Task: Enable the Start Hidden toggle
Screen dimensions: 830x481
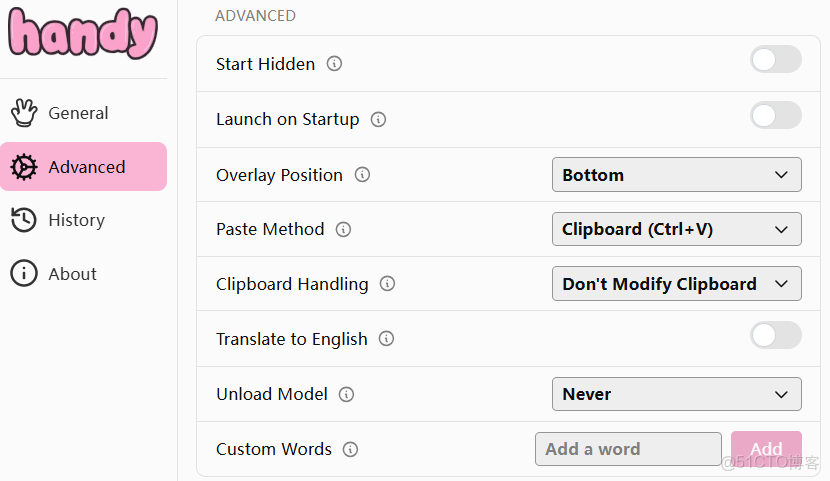Action: 775,60
